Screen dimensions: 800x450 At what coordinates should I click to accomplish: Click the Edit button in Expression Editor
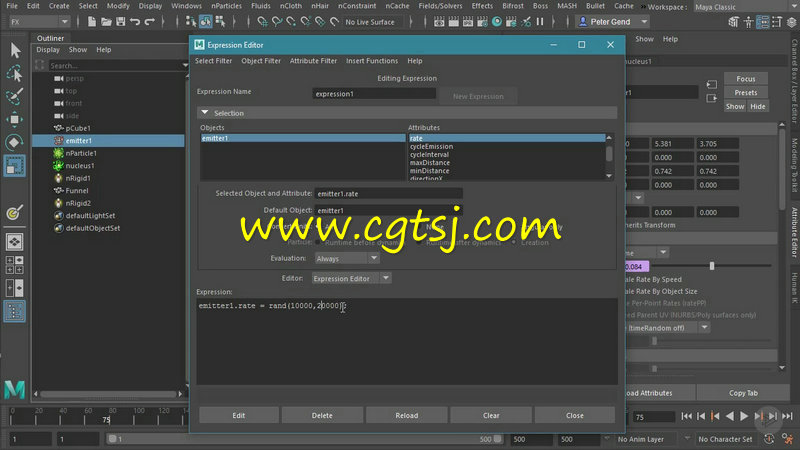(x=239, y=415)
